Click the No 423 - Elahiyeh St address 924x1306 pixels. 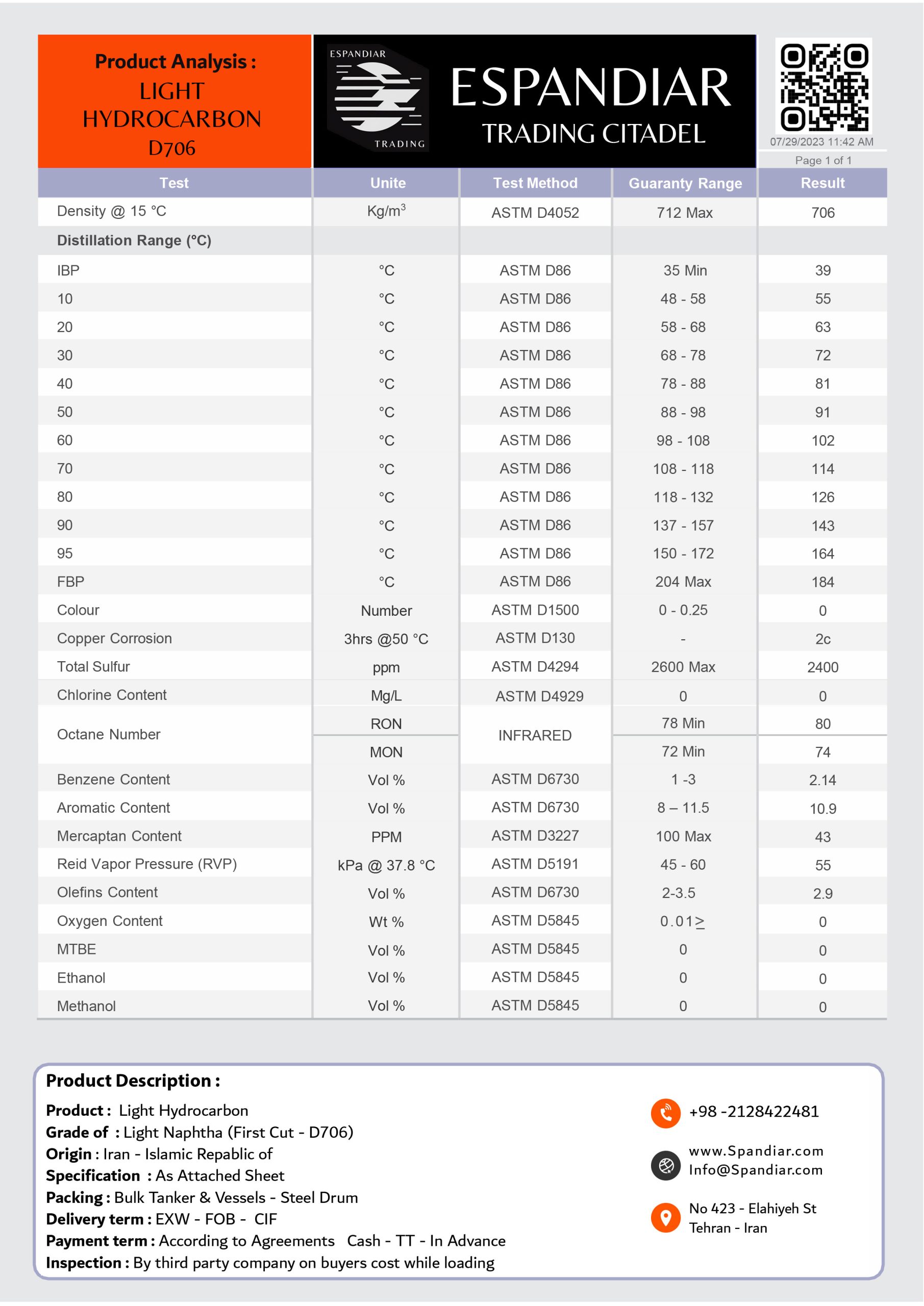click(752, 1209)
